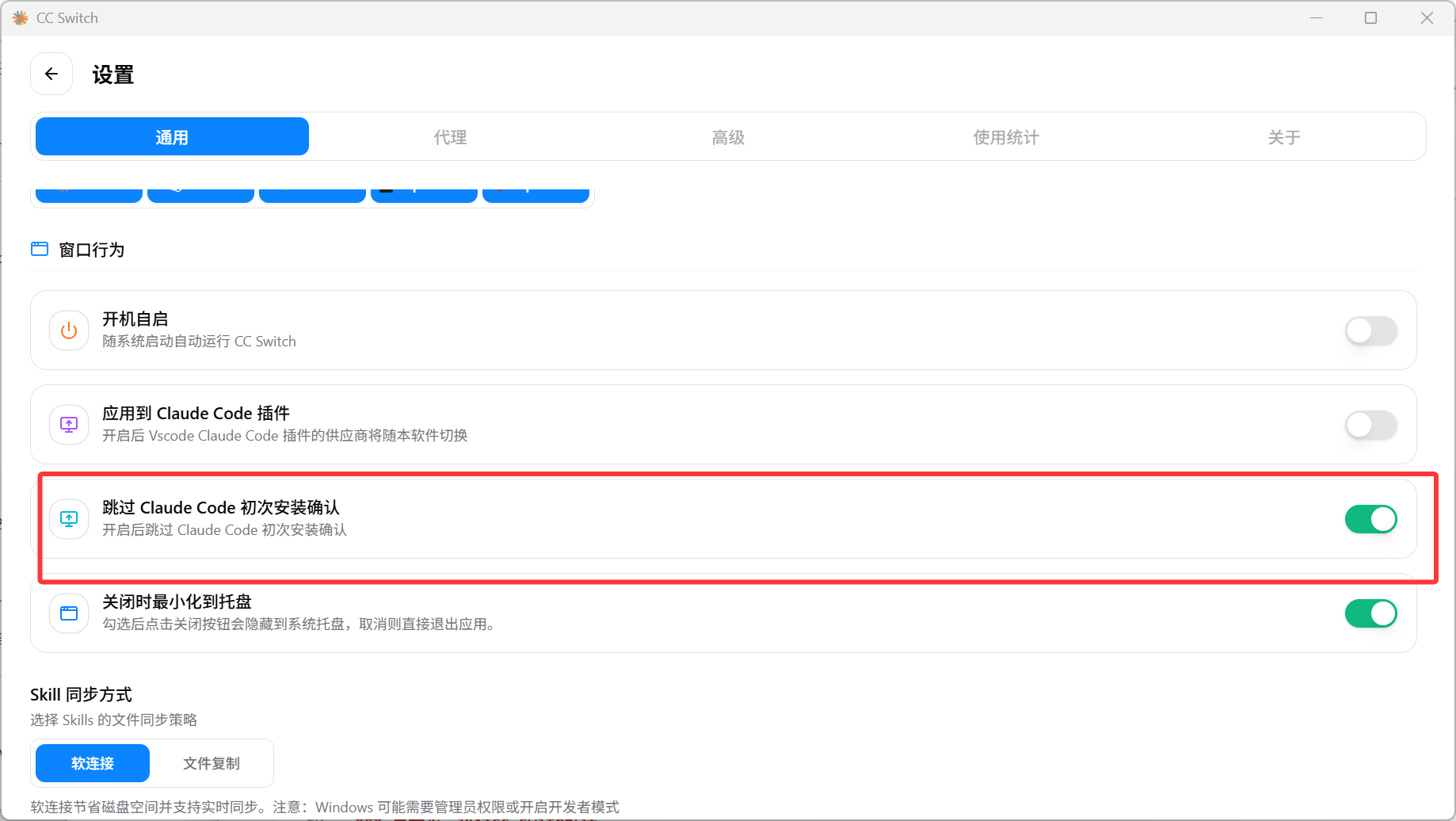The image size is (1456, 821).
Task: Disable the 关闭时最小化到托盘 toggle
Action: click(x=1370, y=613)
